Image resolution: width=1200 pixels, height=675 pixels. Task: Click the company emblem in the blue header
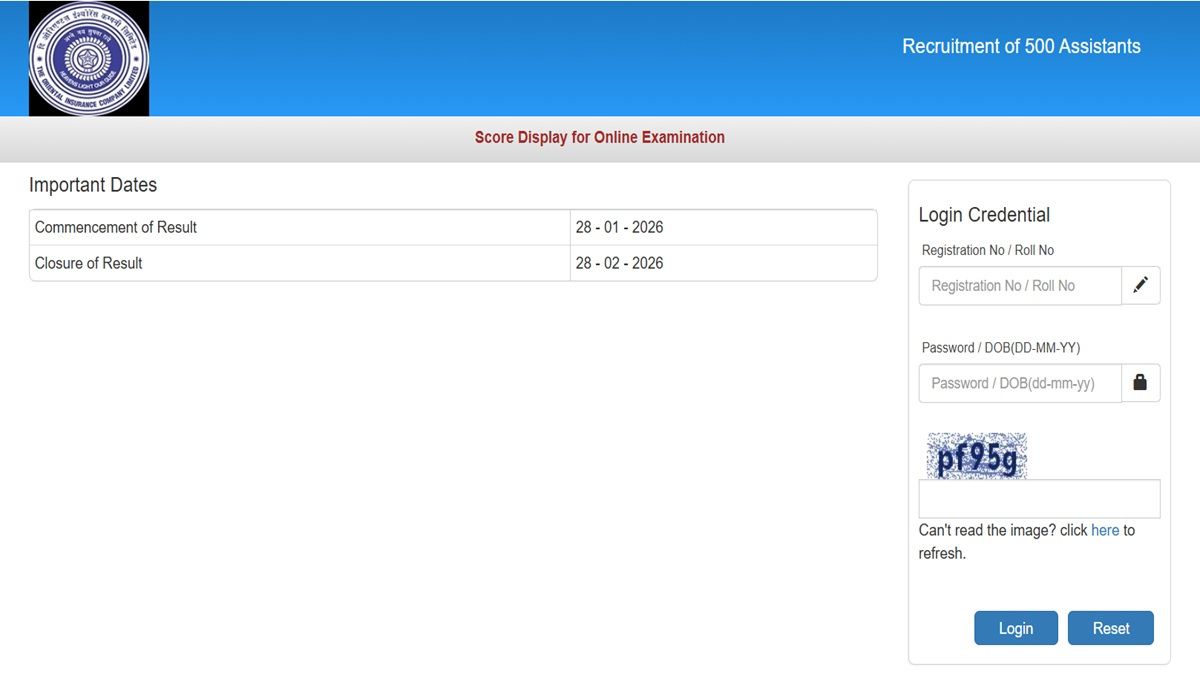click(x=88, y=58)
